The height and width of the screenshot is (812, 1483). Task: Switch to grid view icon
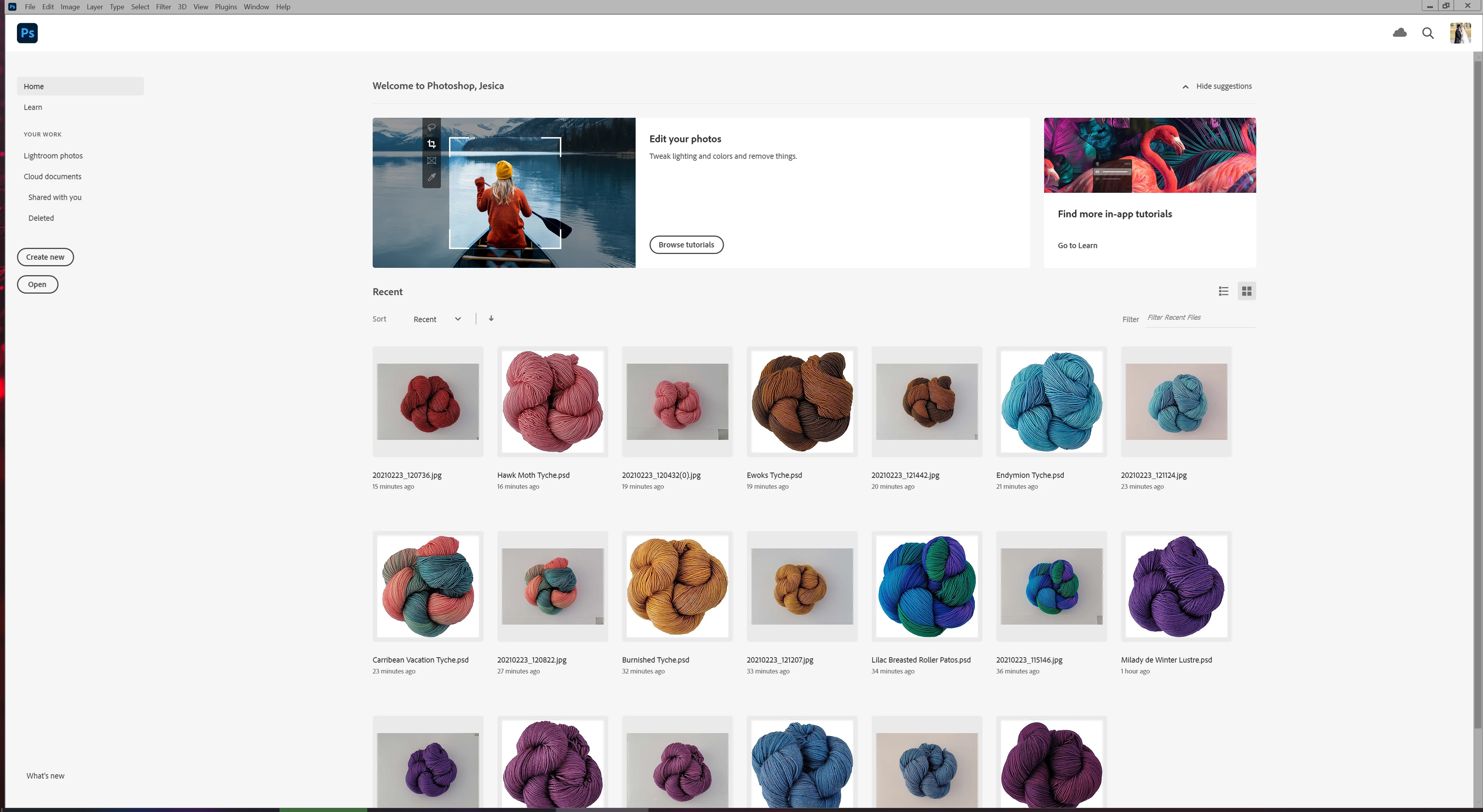click(1246, 291)
